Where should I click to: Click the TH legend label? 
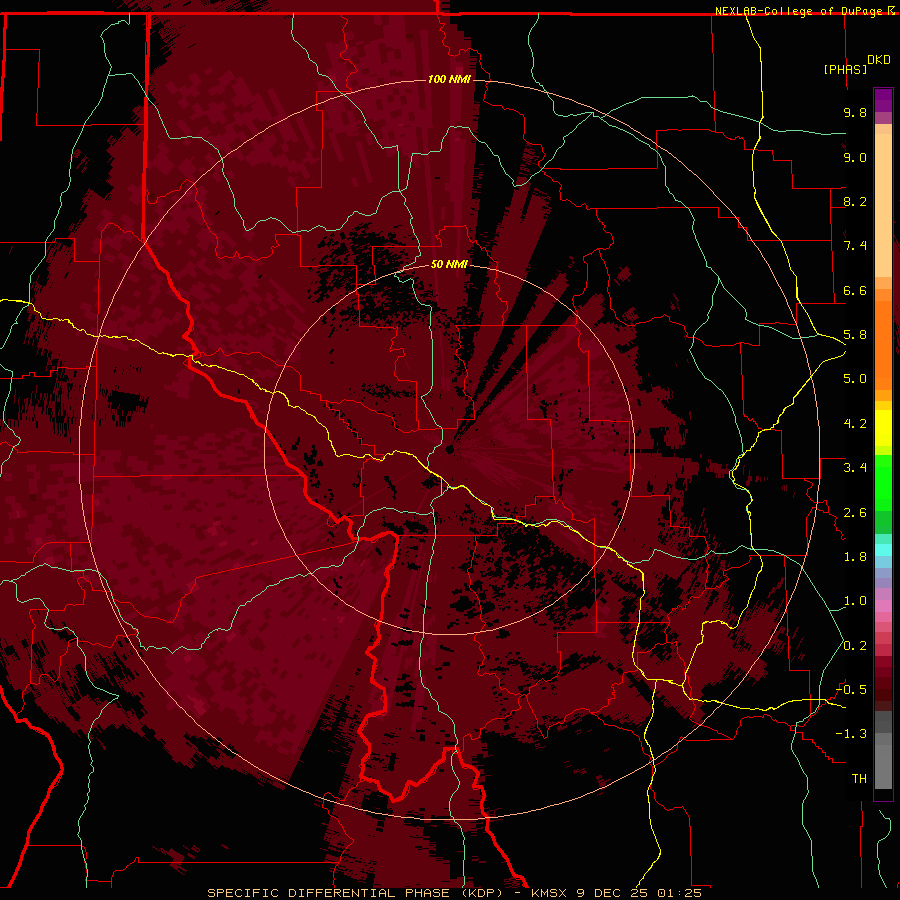point(859,779)
